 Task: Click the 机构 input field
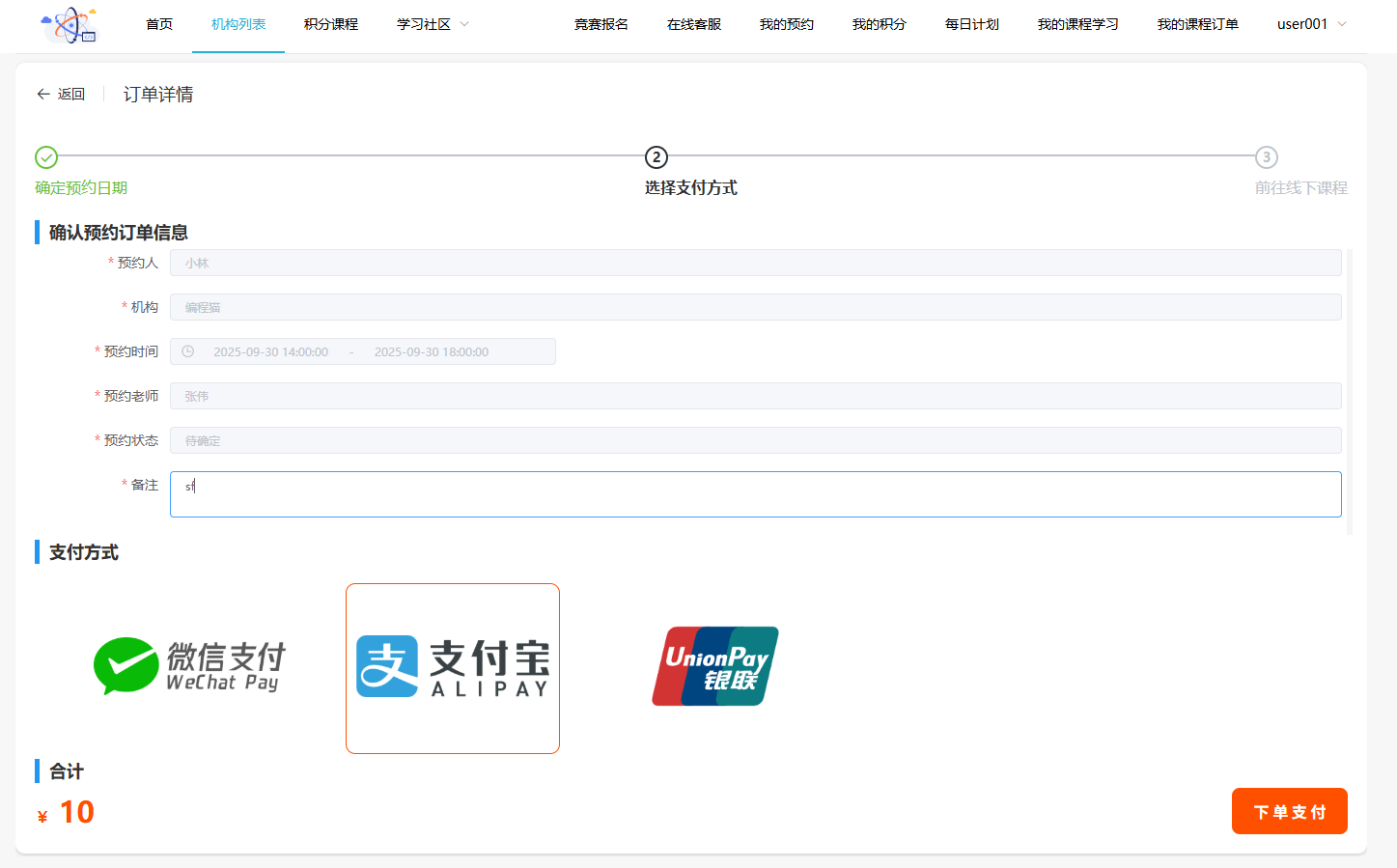tap(756, 307)
